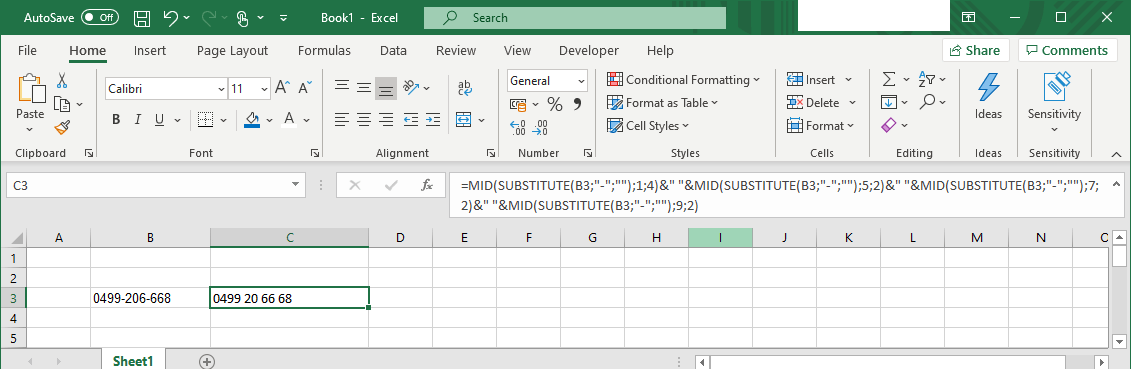Image resolution: width=1131 pixels, height=369 pixels.
Task: Open the font name dropdown
Action: tap(221, 89)
